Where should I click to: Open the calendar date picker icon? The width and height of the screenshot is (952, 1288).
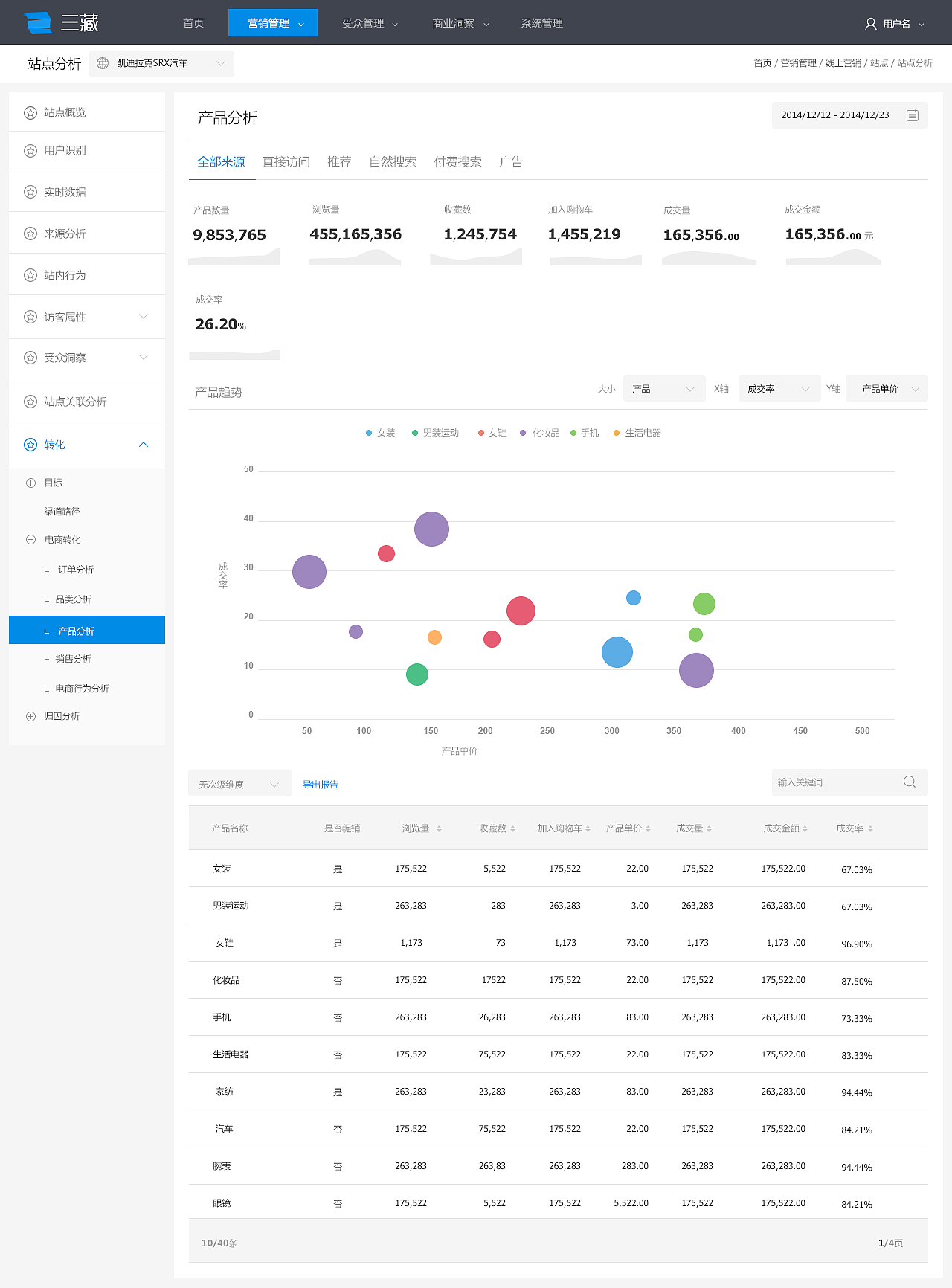(913, 115)
